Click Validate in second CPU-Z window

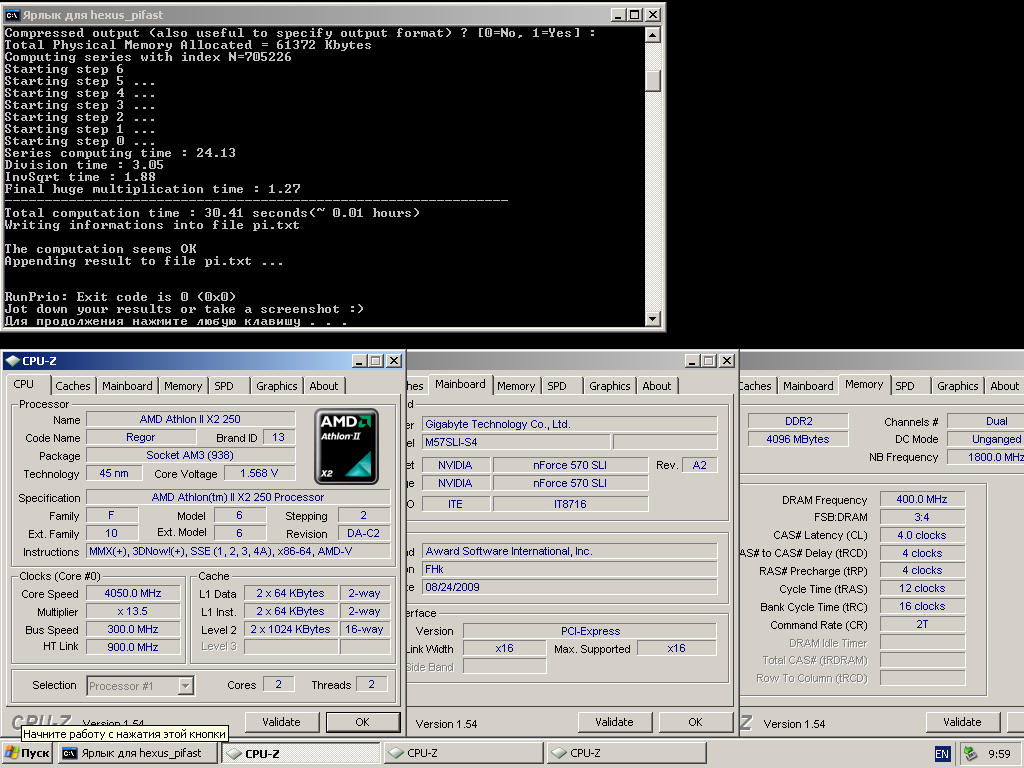(615, 722)
